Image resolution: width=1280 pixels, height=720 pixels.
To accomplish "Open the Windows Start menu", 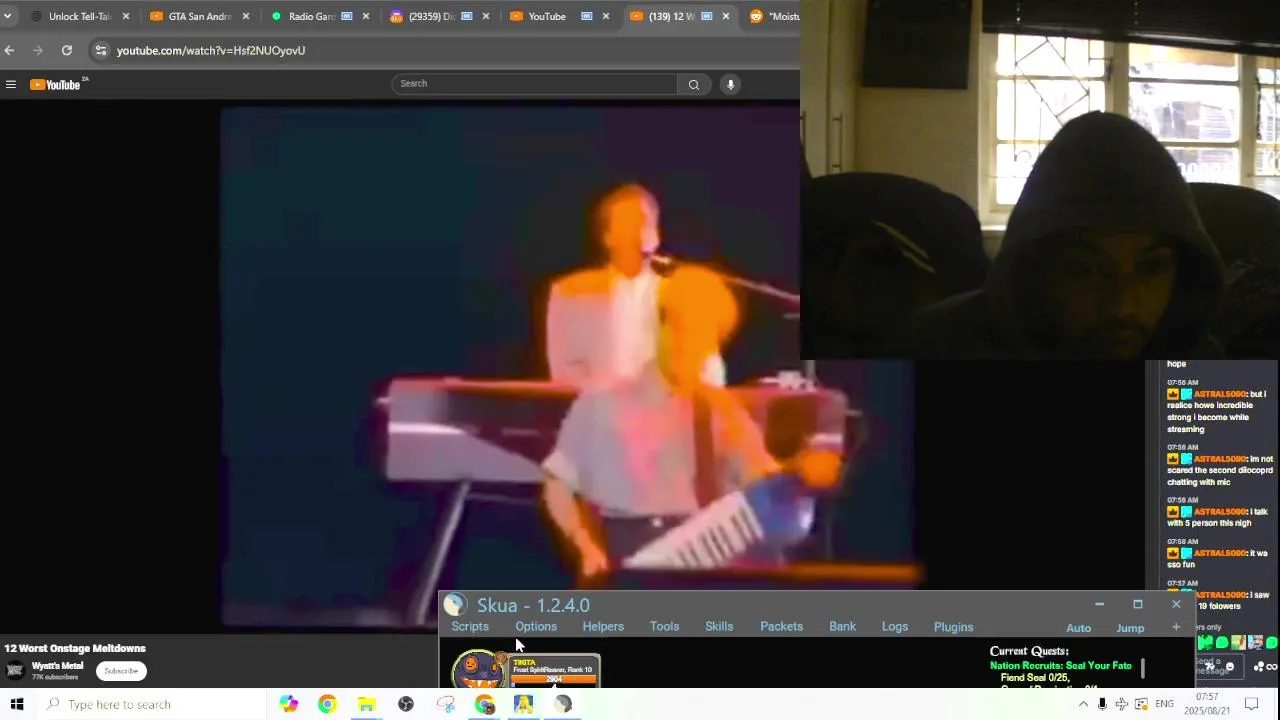I will [17, 704].
